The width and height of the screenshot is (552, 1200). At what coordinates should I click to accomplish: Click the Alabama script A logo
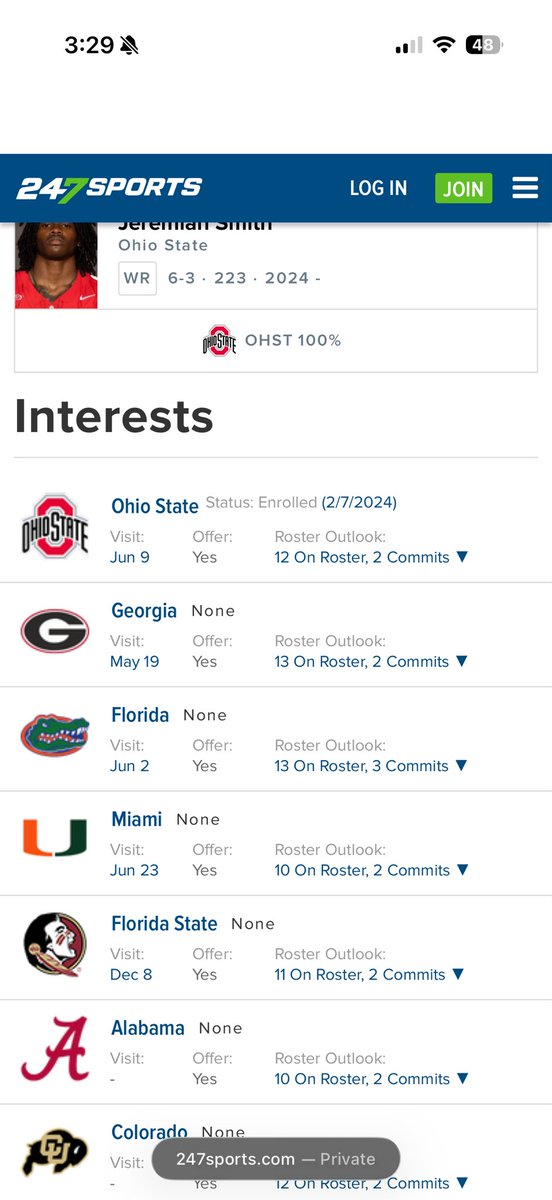click(55, 1049)
